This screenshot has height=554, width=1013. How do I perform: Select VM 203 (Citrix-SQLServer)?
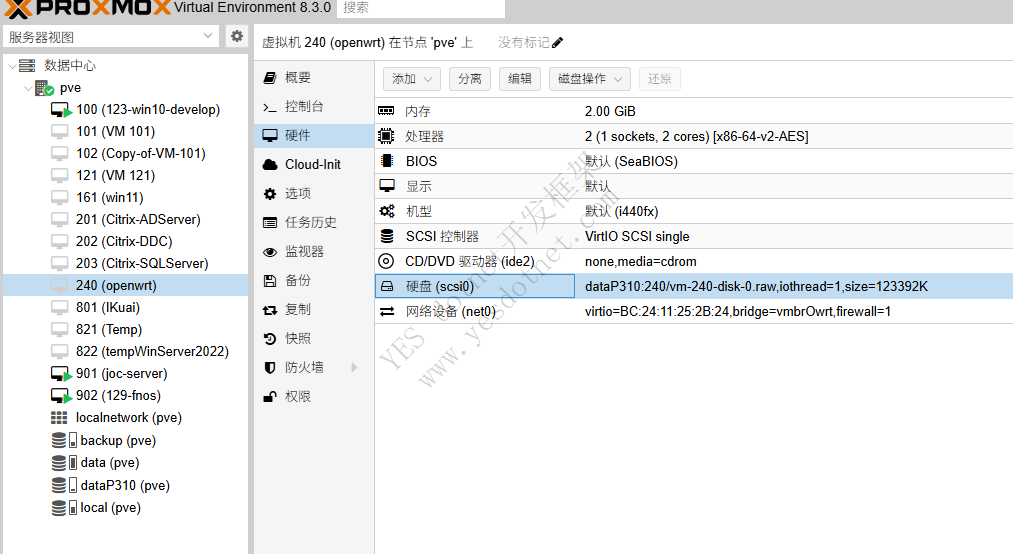(142, 263)
